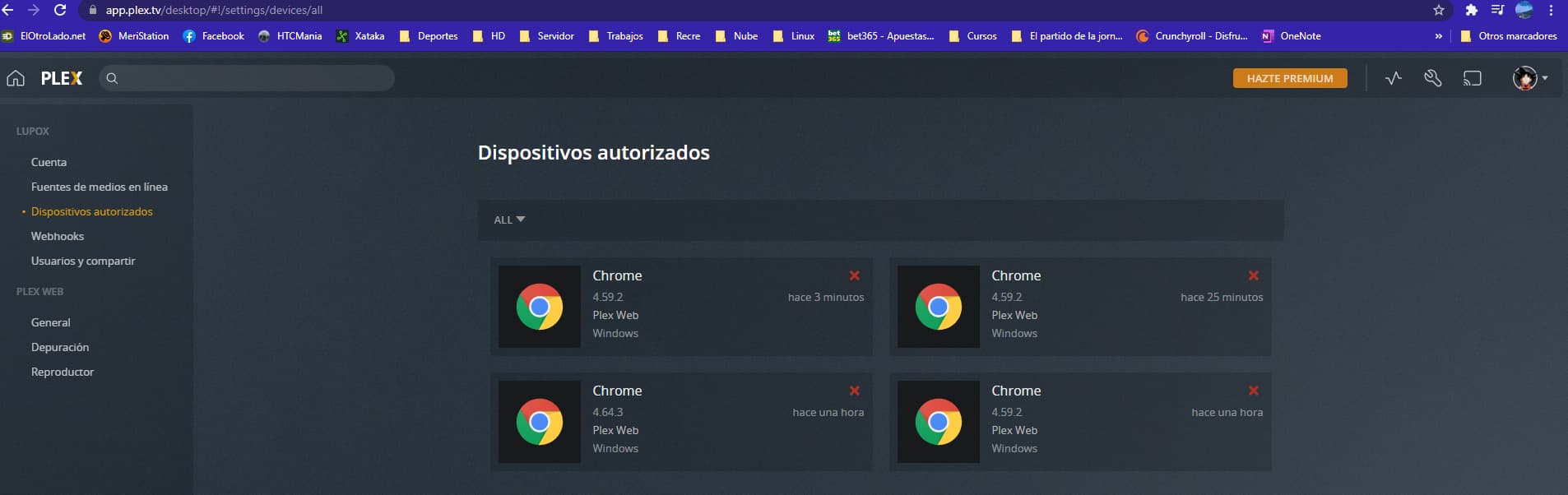1568x495 pixels.
Task: Select Dispositivos autorizados in sidebar
Action: point(92,211)
